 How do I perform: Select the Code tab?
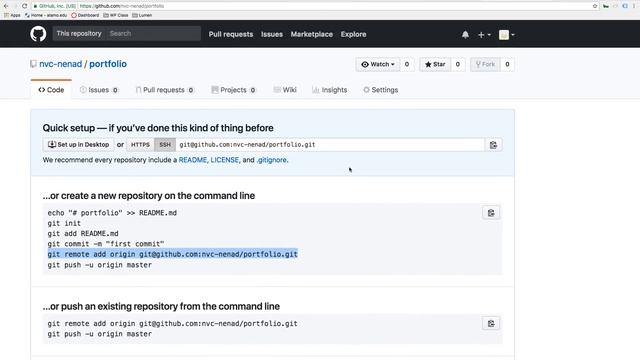[51, 90]
